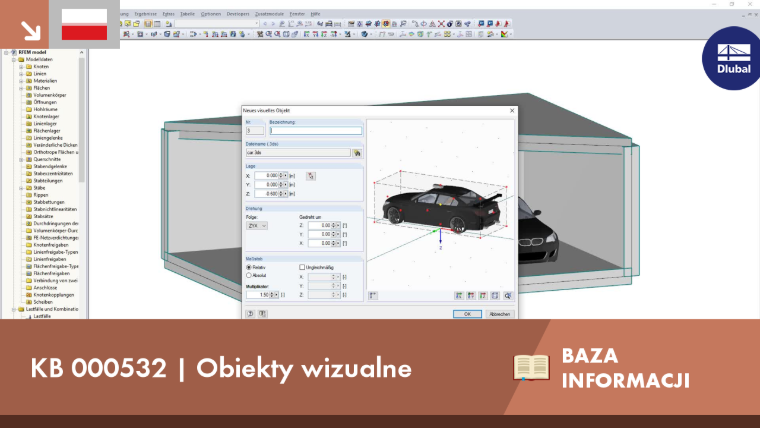Confirm the dialog with OK
Image resolution: width=760 pixels, height=428 pixels.
(x=467, y=314)
